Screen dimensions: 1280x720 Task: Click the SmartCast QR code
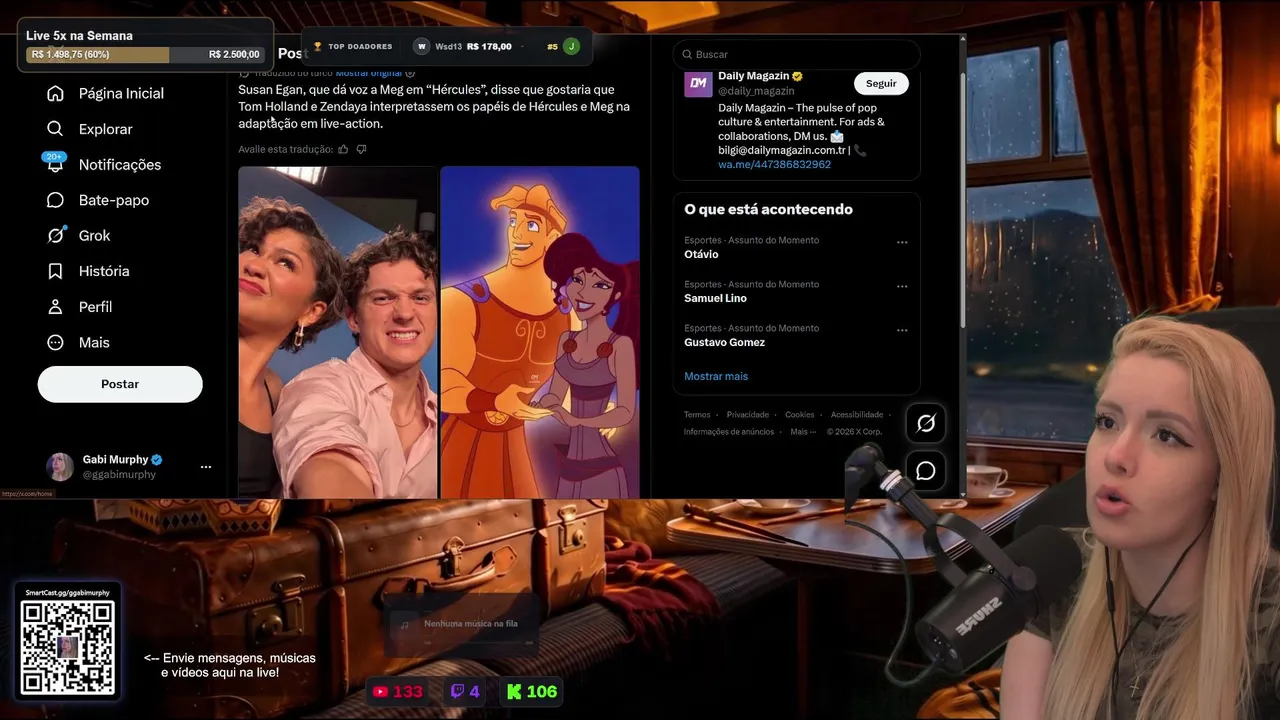67,648
